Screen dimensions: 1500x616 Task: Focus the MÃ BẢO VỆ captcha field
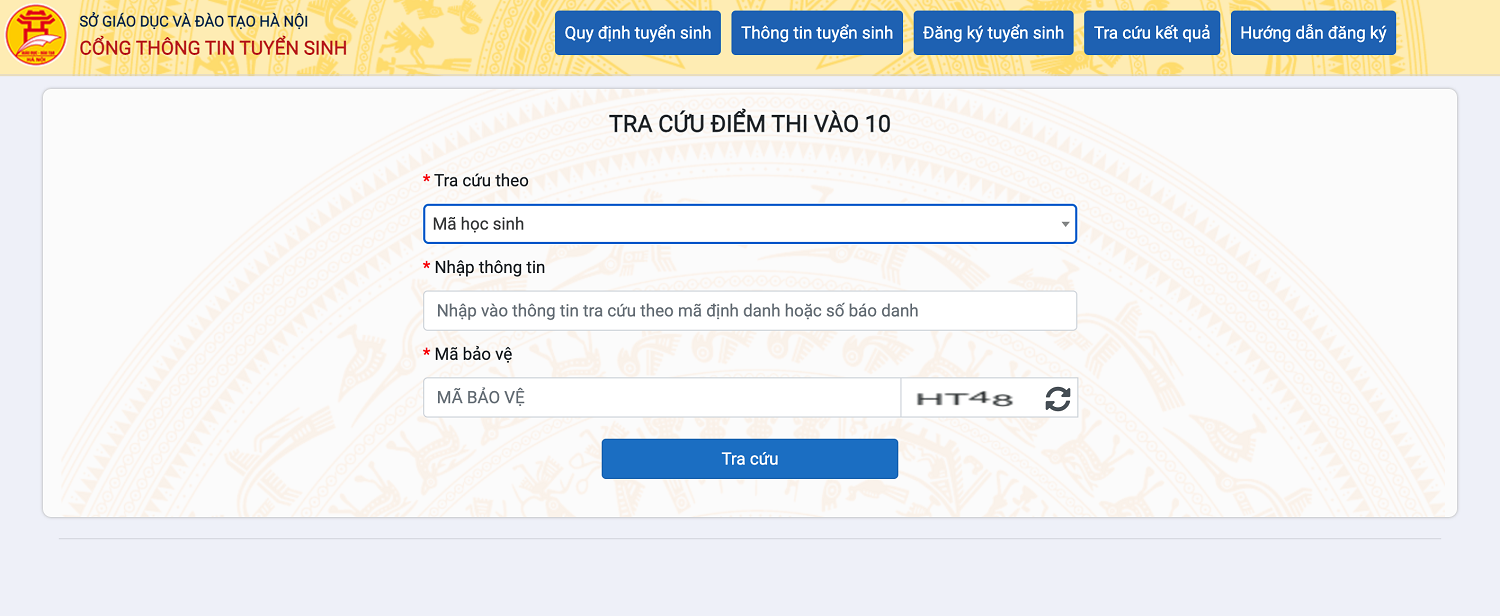(661, 398)
